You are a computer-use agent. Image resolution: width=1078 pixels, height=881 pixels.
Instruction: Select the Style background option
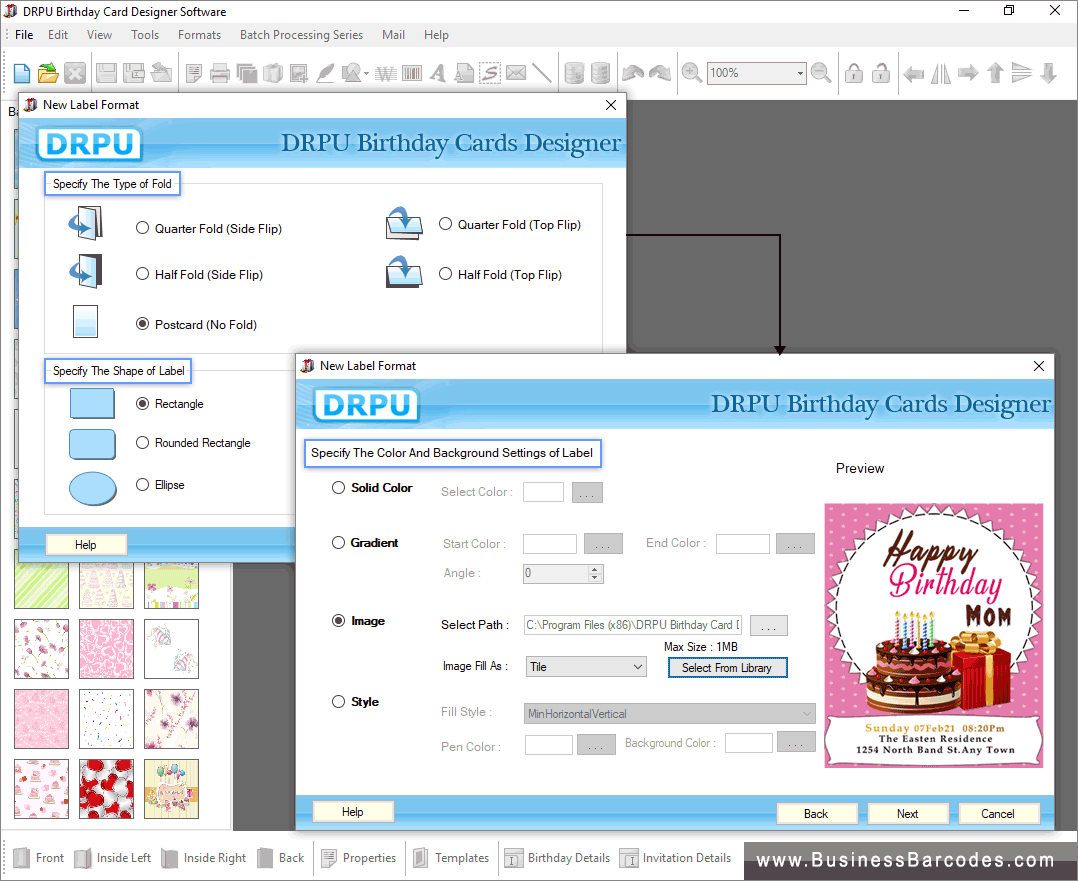tap(338, 701)
